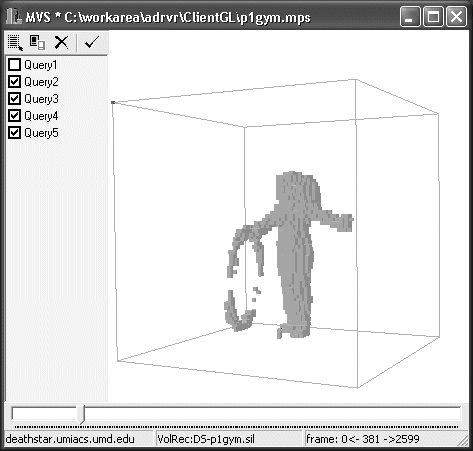Click the deathstar.umiacs.umd.edu status panel
The image size is (473, 451).
point(79,439)
